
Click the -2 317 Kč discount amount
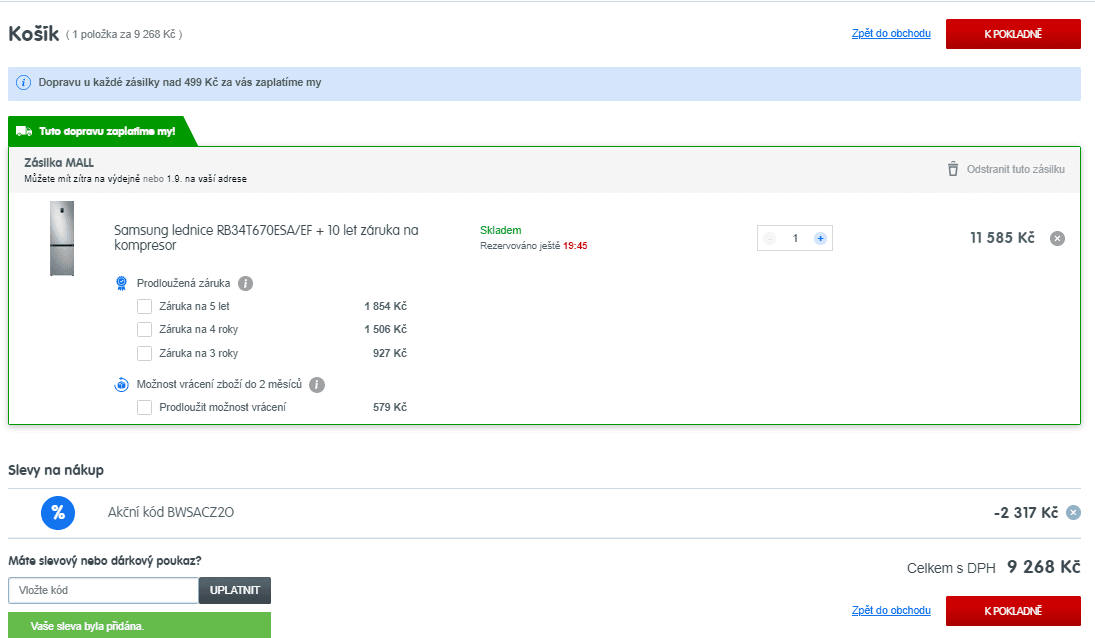pyautogui.click(x=1026, y=513)
